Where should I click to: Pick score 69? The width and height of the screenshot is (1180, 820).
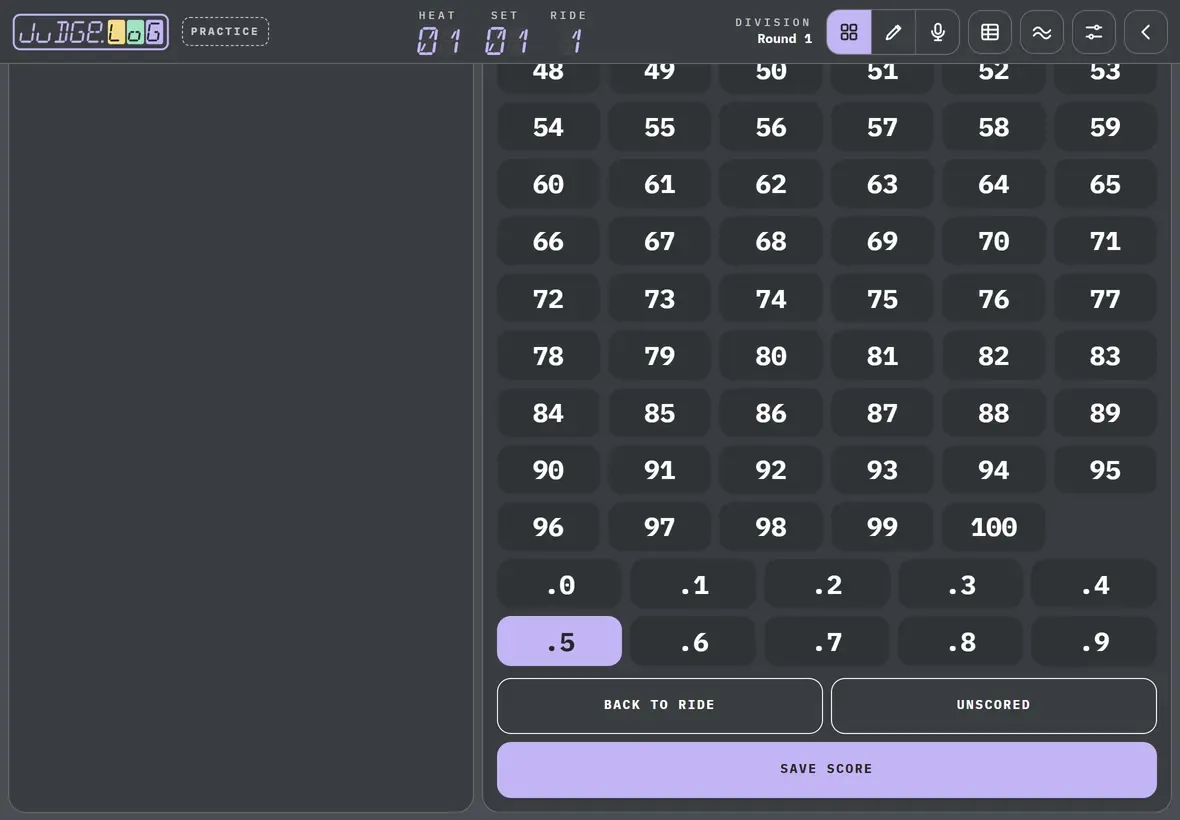coord(882,241)
